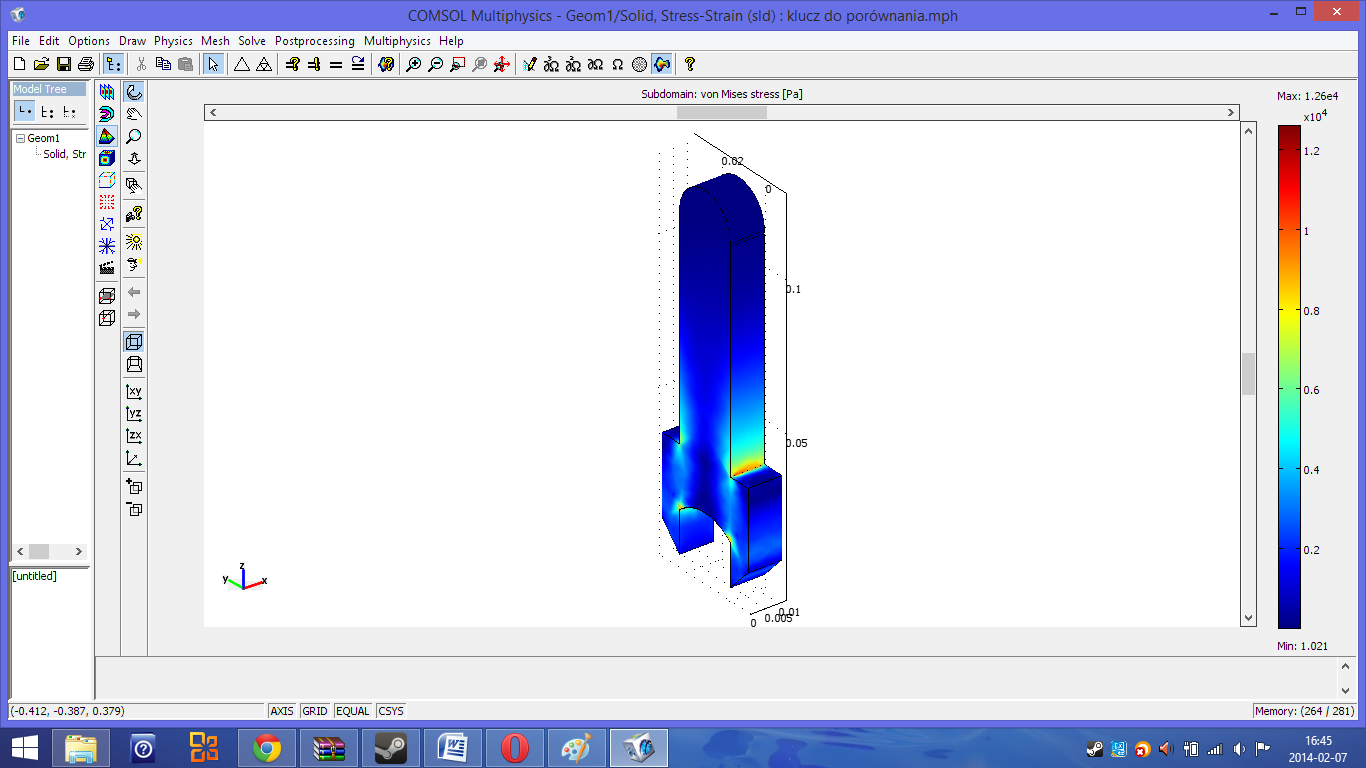Print the plot with printer icon
This screenshot has height=768, width=1366.
[86, 64]
